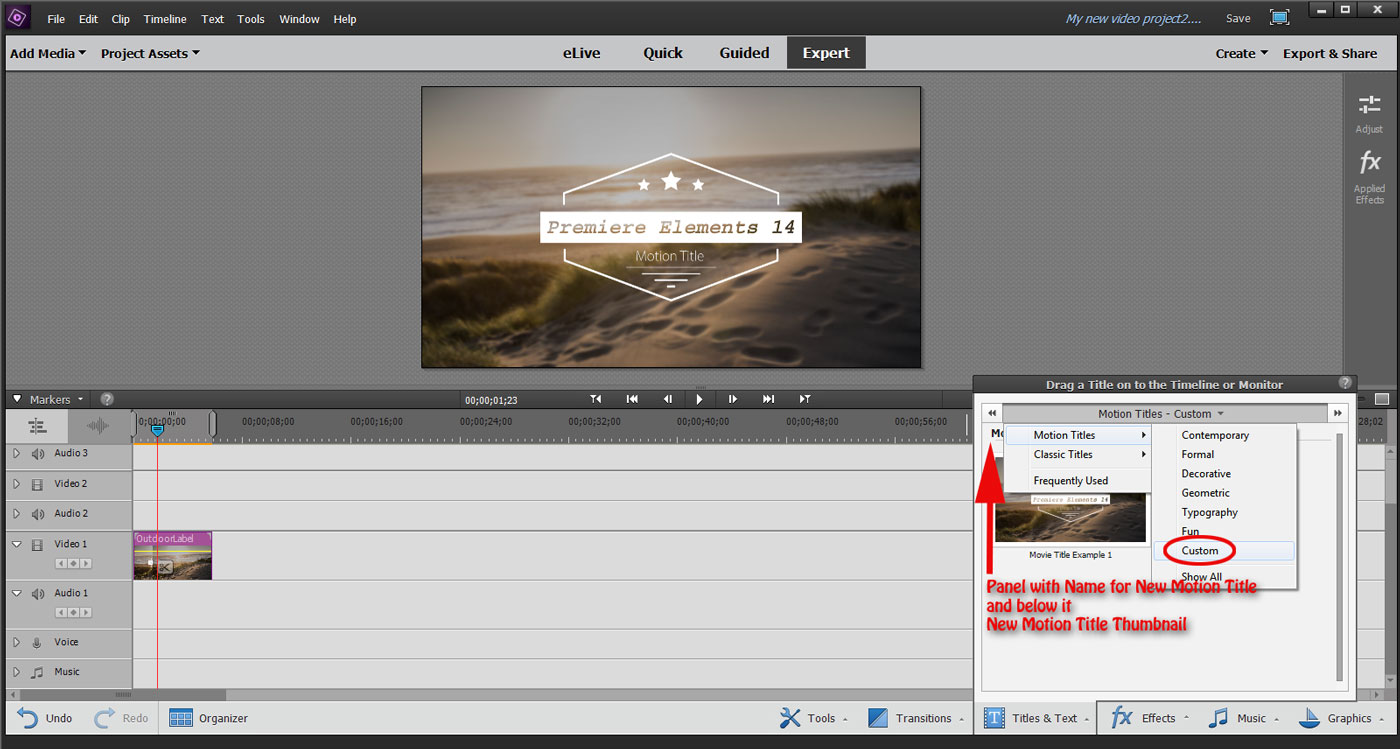
Task: Toggle the Video 1 track film icon
Action: tap(37, 545)
